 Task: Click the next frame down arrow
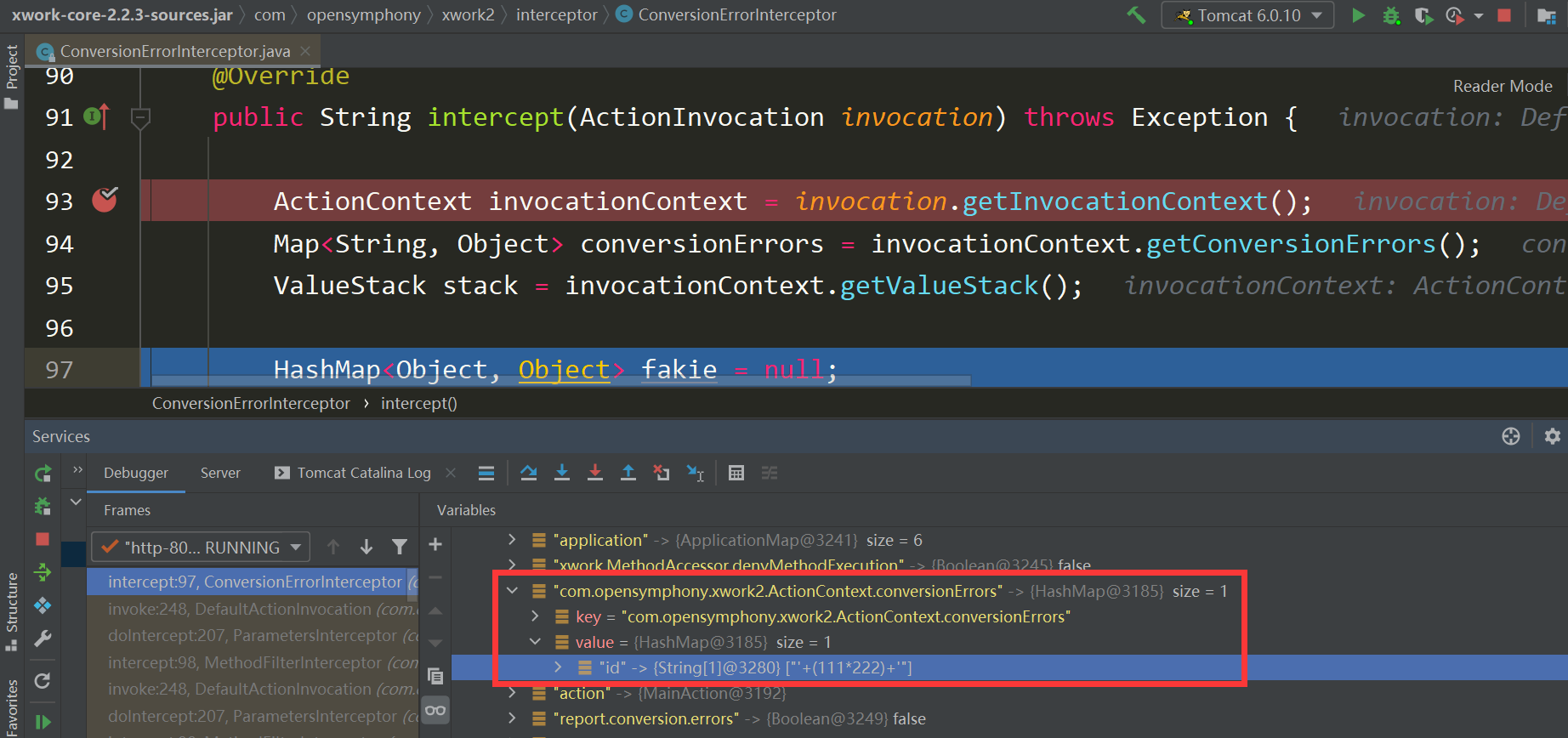(x=366, y=547)
